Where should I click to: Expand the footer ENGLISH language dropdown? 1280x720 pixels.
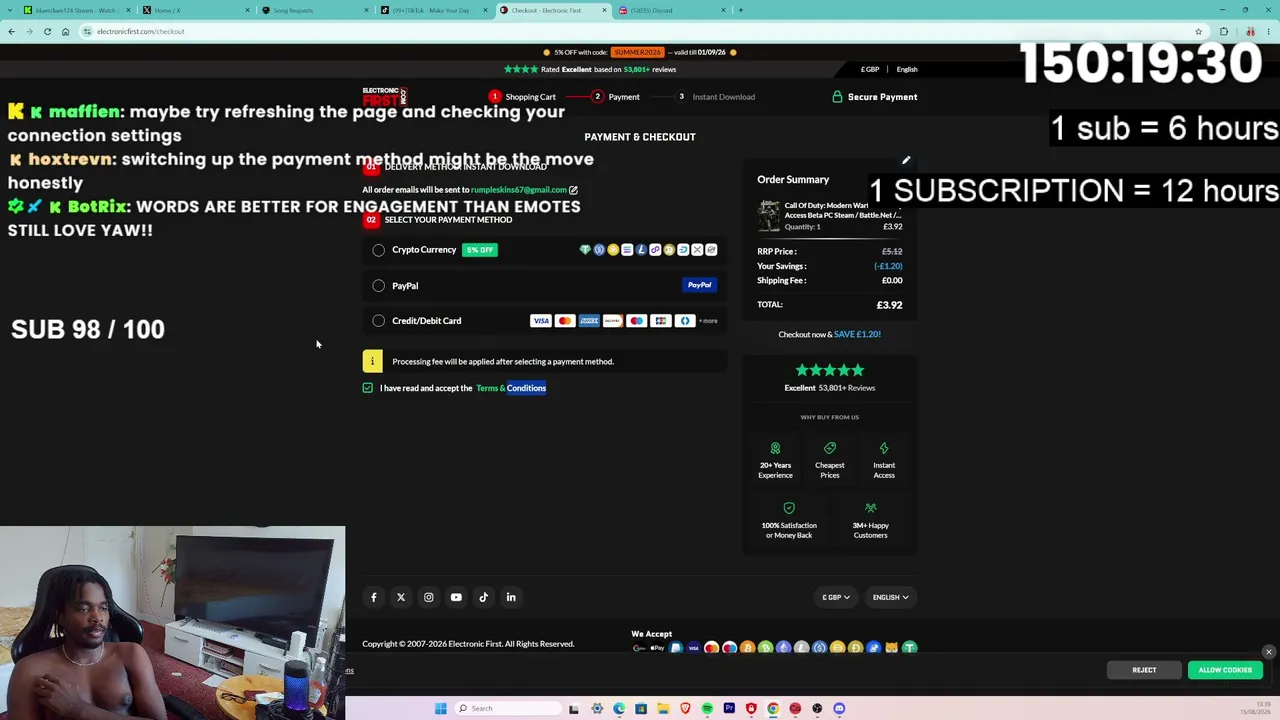click(x=890, y=598)
